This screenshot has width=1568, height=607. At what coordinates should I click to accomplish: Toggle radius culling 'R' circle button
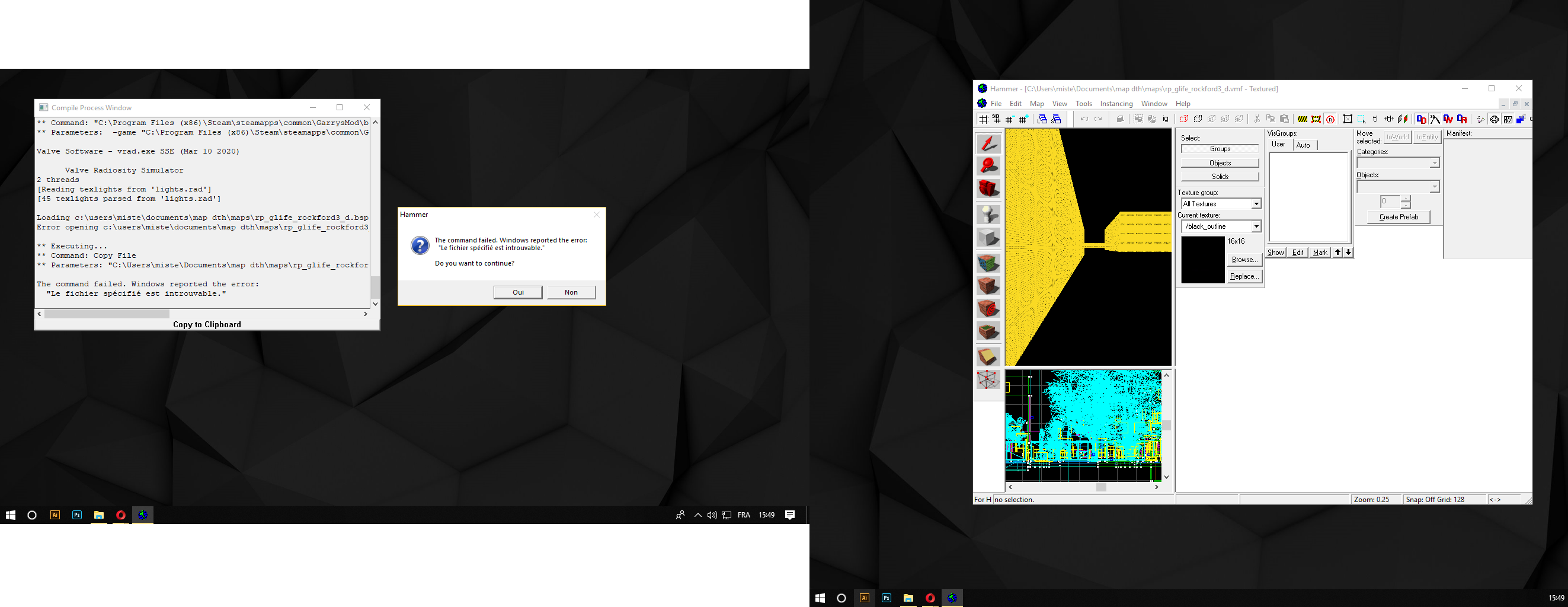click(1330, 119)
